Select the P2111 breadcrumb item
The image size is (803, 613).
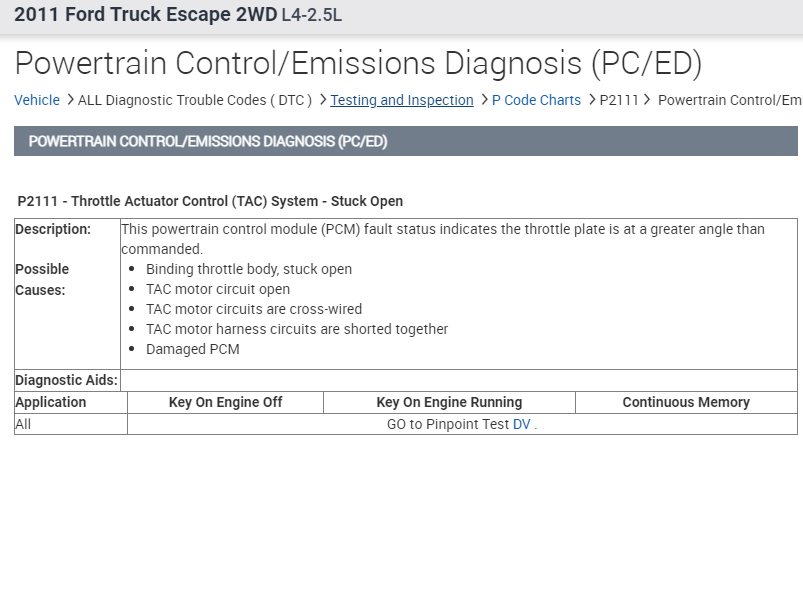click(x=619, y=100)
